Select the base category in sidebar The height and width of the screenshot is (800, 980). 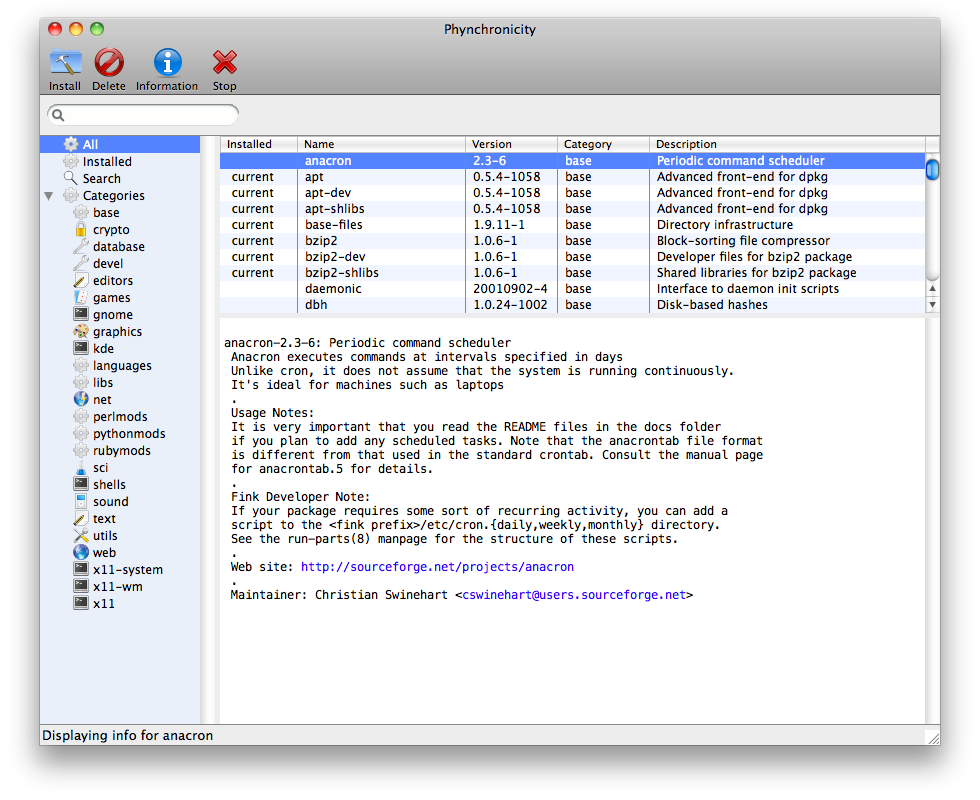pyautogui.click(x=106, y=212)
